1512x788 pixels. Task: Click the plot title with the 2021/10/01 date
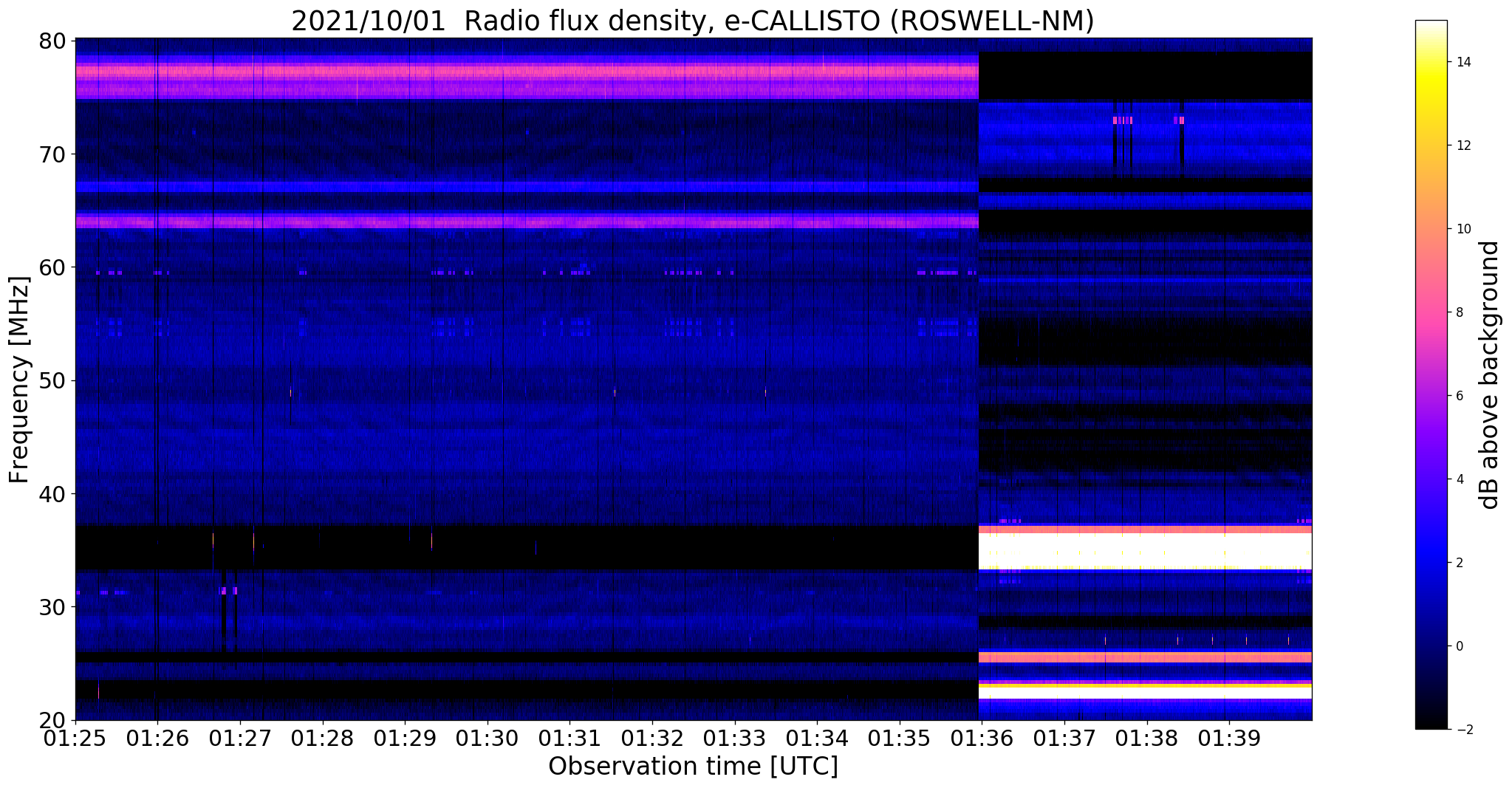[692, 21]
